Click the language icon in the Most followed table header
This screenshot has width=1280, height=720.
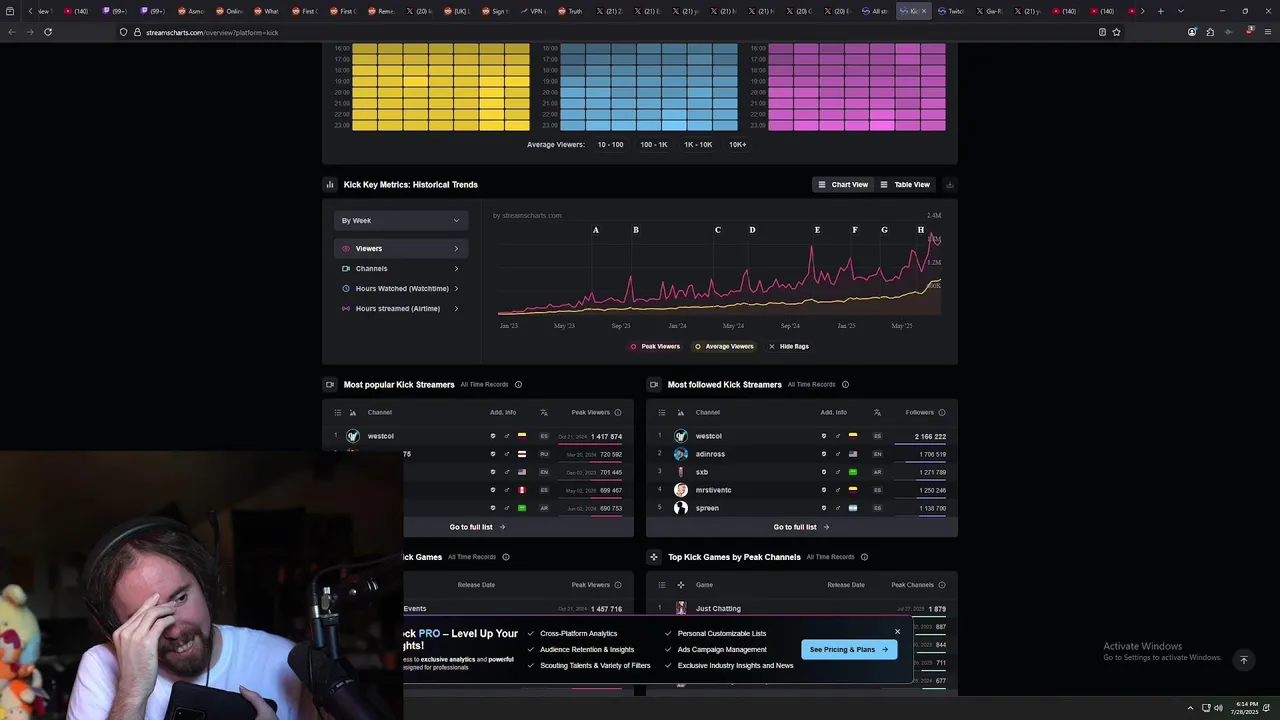point(877,412)
